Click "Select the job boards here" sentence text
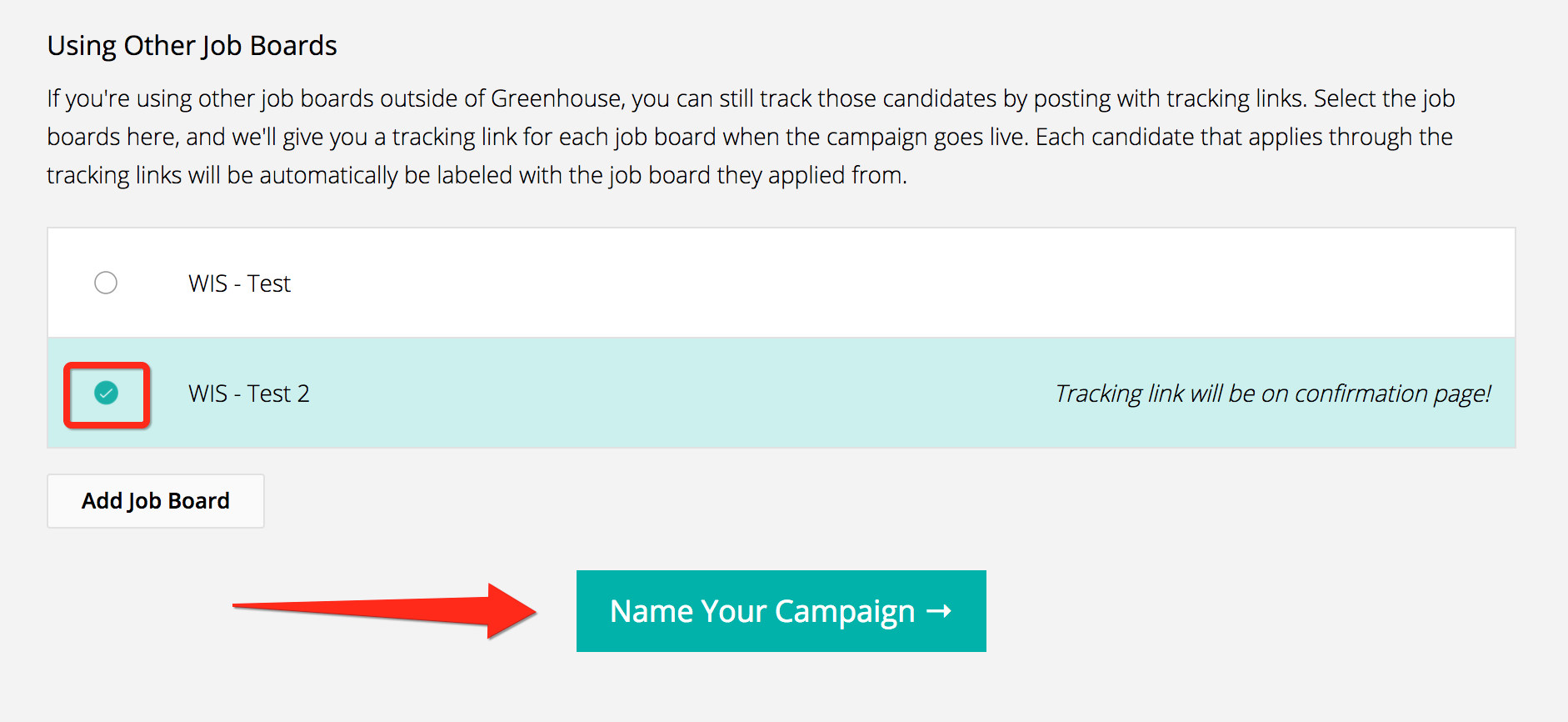Viewport: 1568px width, 722px height. coord(1383,98)
